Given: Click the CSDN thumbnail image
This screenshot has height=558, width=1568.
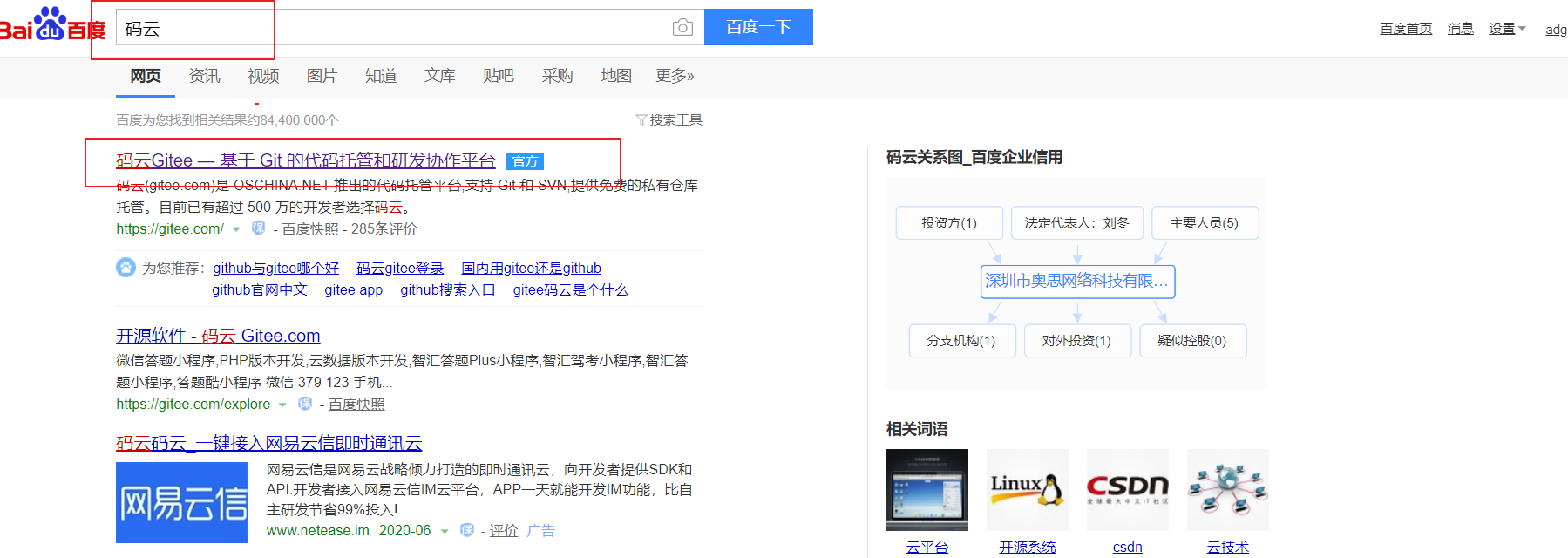Looking at the screenshot, I should click(1127, 490).
